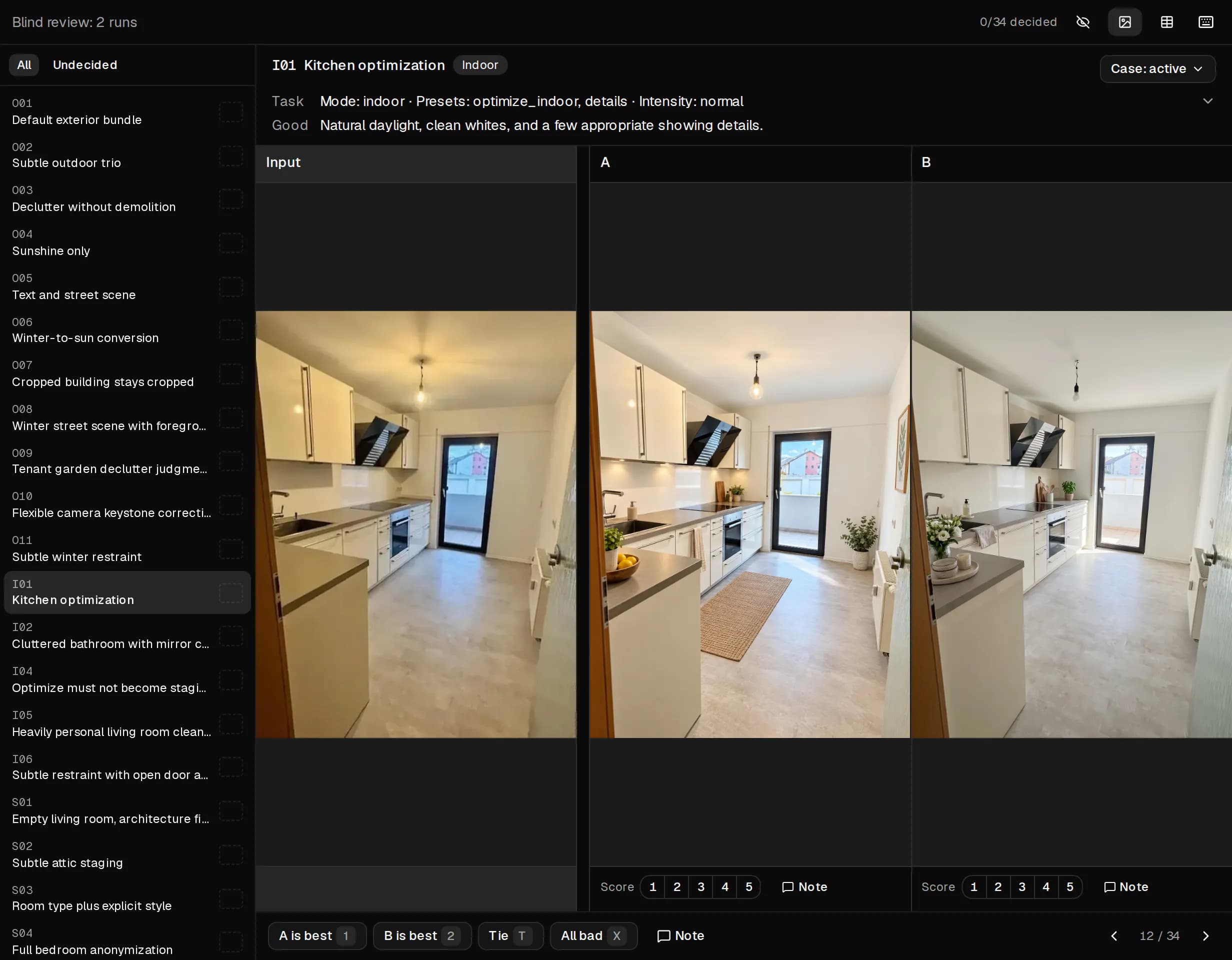This screenshot has height=960, width=1232.
Task: Toggle the hide-labels eye-off icon
Action: point(1082,22)
